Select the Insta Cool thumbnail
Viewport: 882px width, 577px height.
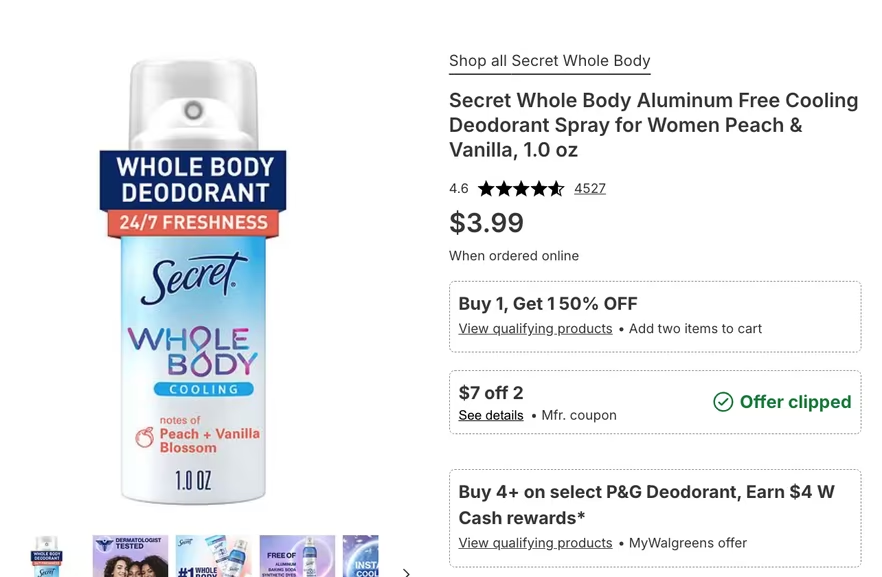pyautogui.click(x=361, y=556)
